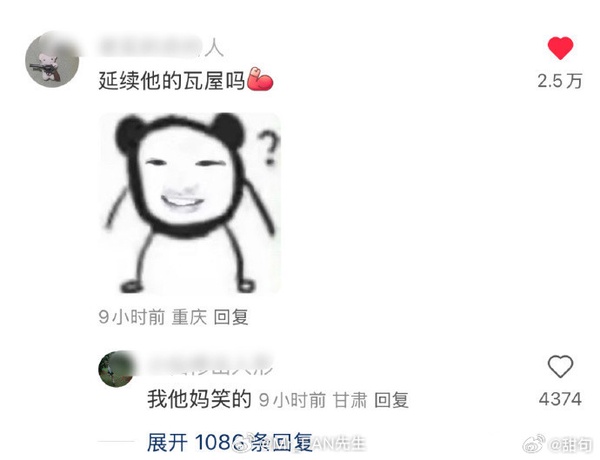
Task: Open the second commenter's round avatar
Action: click(x=116, y=369)
